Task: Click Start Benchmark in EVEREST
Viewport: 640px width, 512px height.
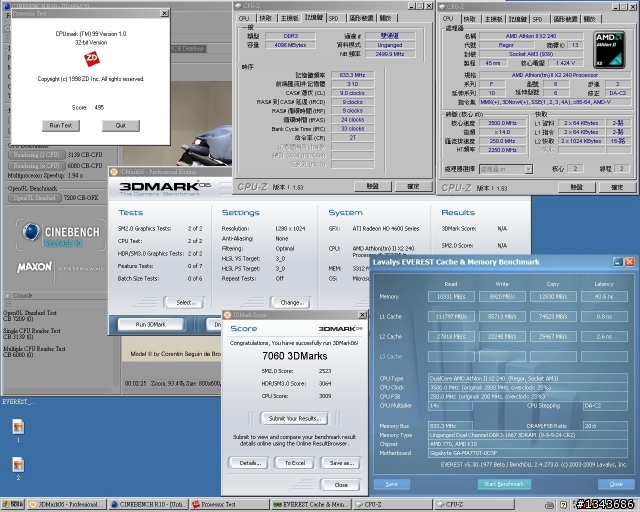Action: [504, 484]
